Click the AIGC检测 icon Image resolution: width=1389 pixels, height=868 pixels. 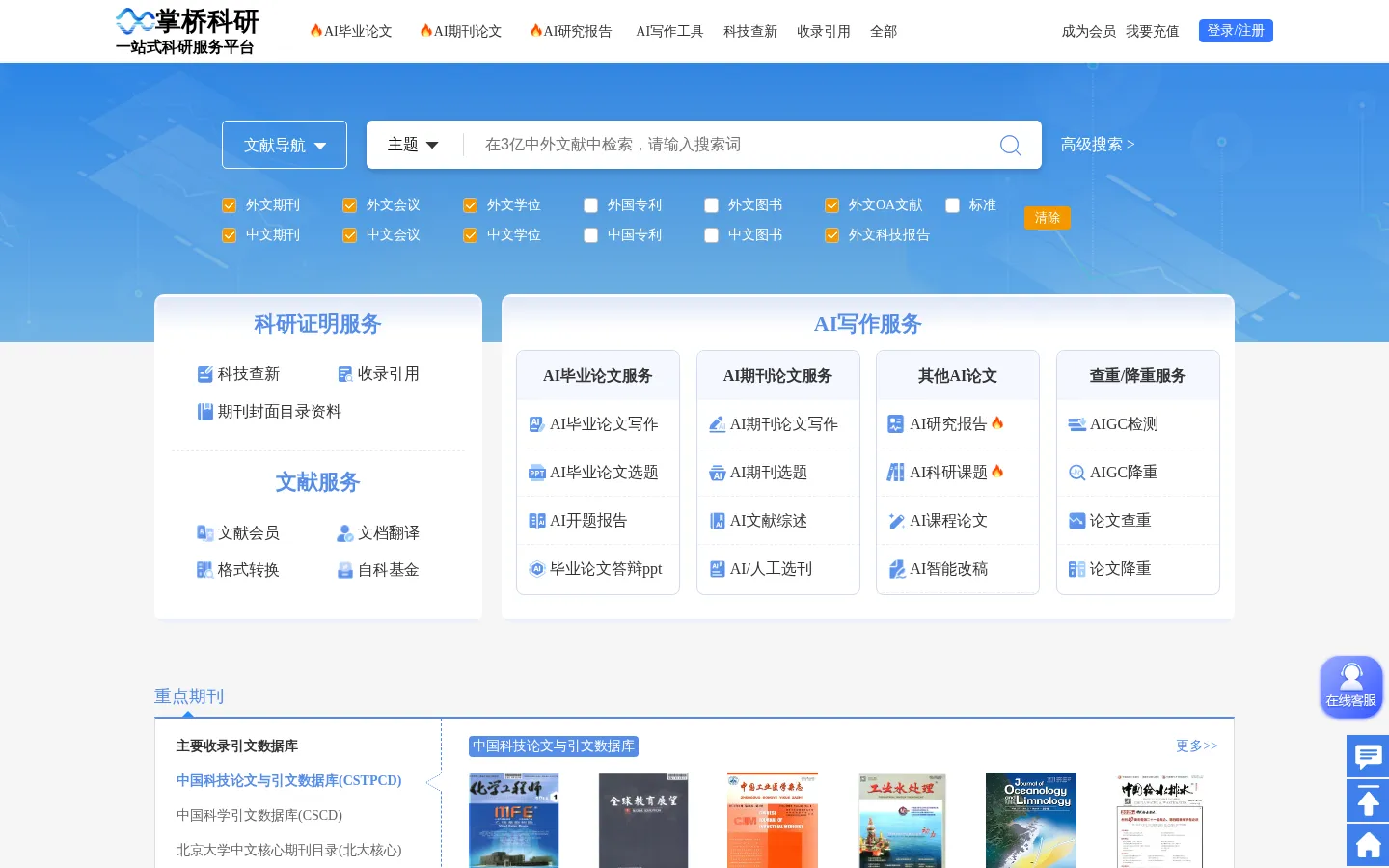pos(1076,424)
